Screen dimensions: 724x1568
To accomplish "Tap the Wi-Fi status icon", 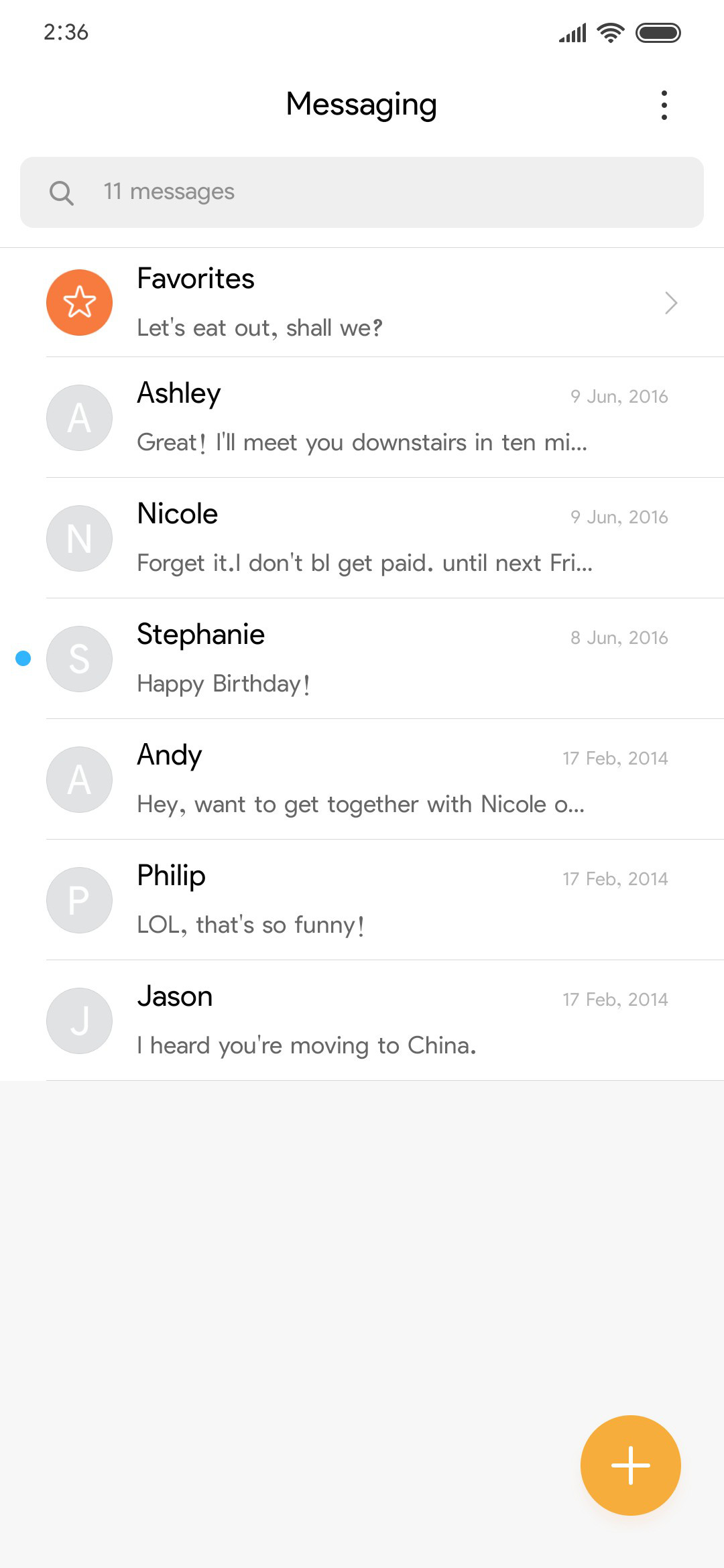I will (610, 32).
